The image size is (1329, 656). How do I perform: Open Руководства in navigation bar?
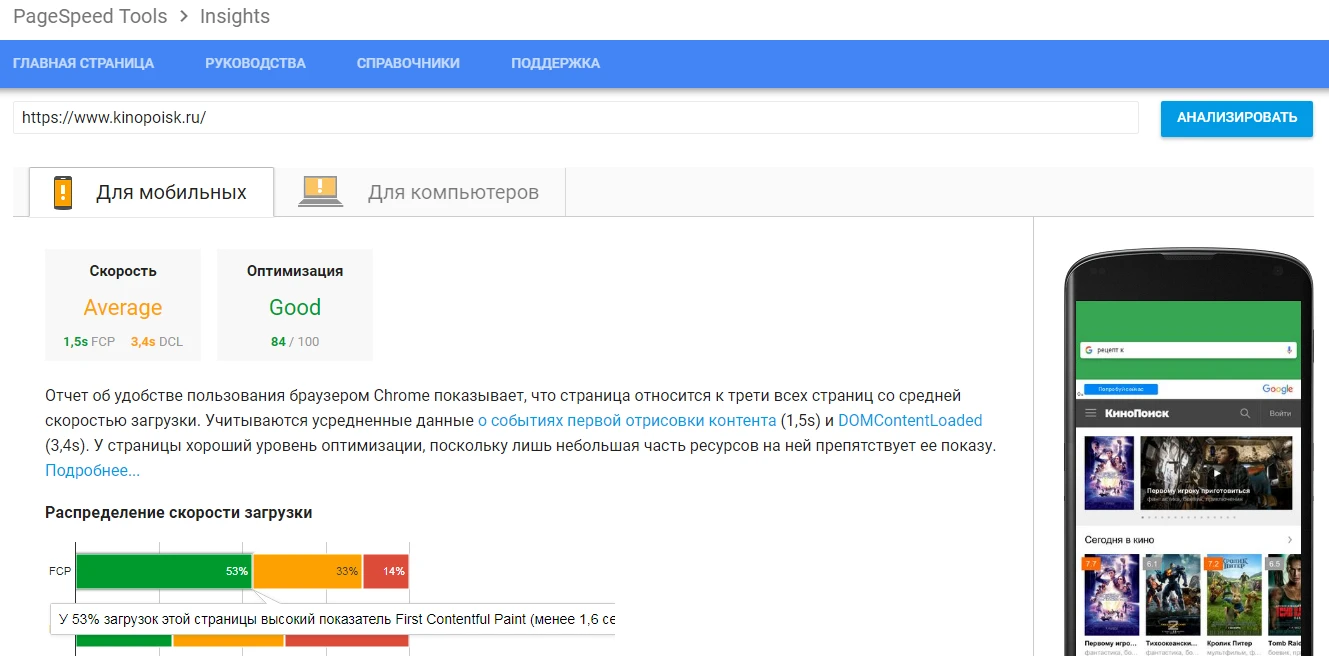[255, 63]
